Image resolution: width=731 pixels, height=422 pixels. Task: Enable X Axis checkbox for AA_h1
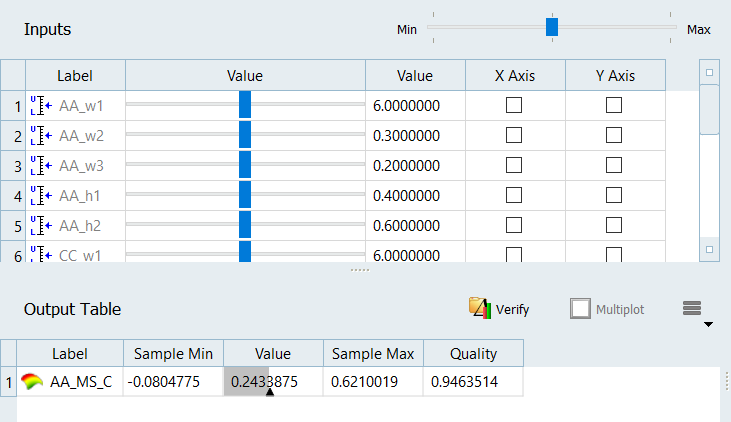[x=514, y=195]
